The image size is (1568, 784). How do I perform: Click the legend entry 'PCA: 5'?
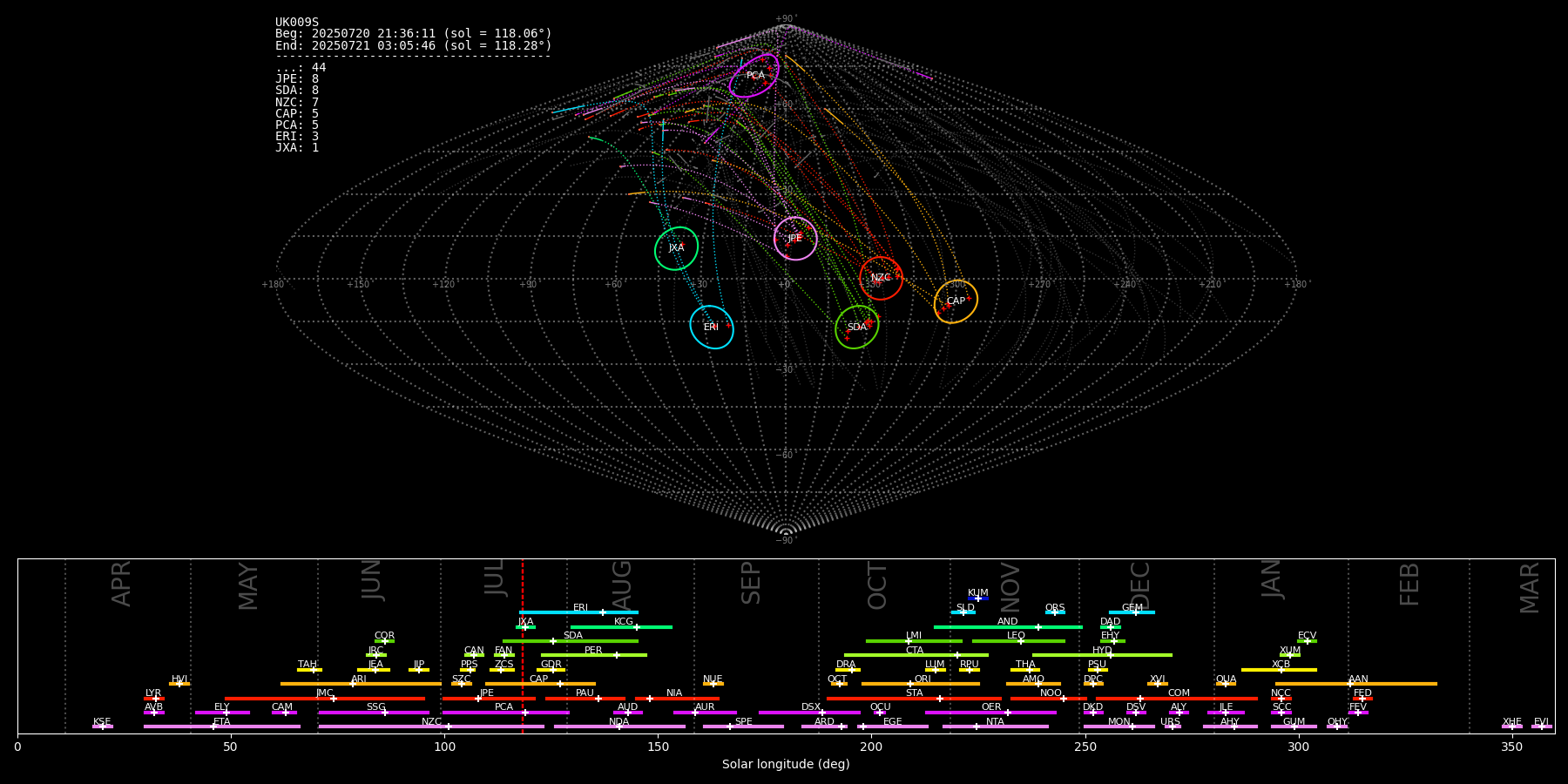(x=297, y=125)
